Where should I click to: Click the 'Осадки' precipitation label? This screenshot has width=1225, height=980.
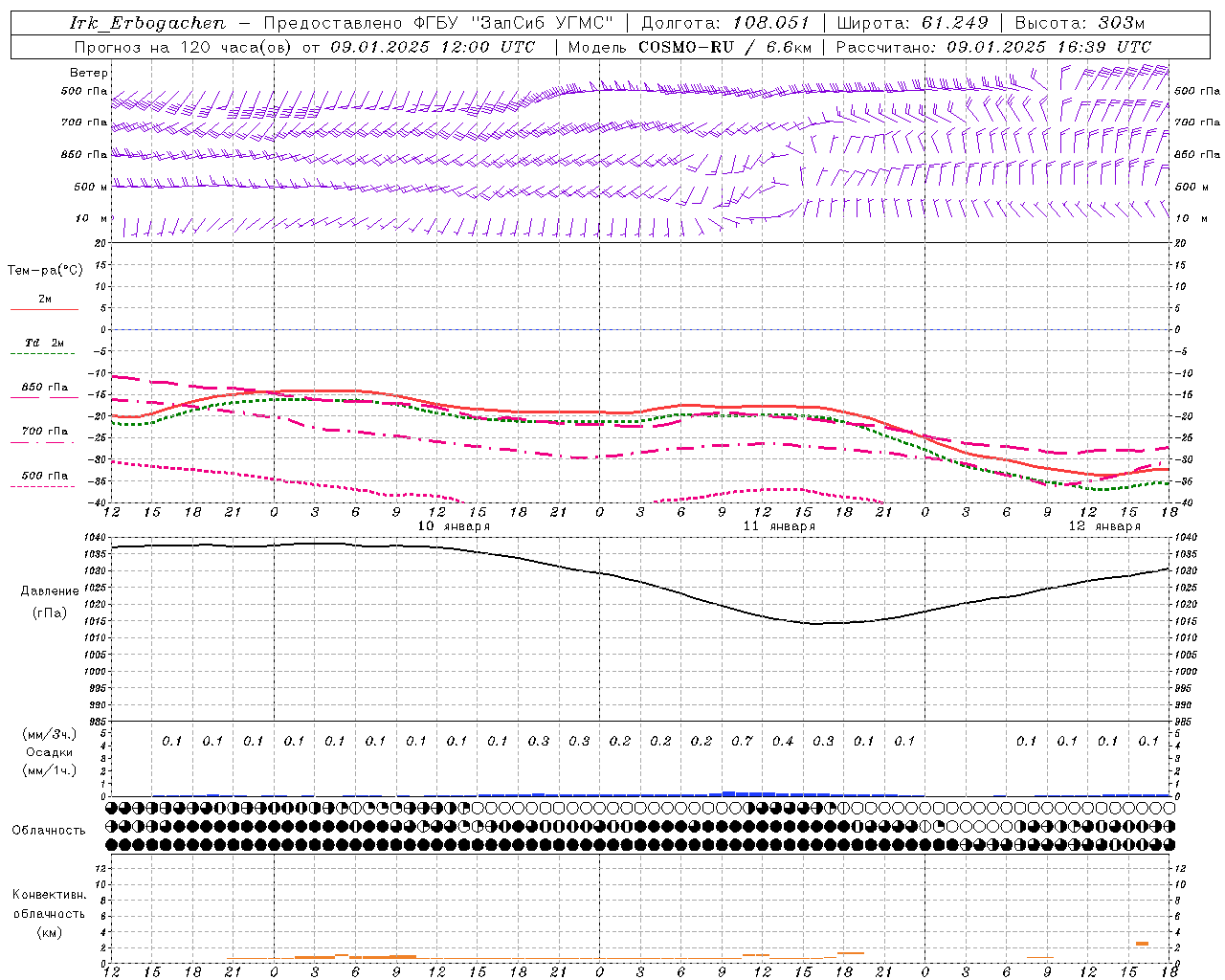point(50,752)
